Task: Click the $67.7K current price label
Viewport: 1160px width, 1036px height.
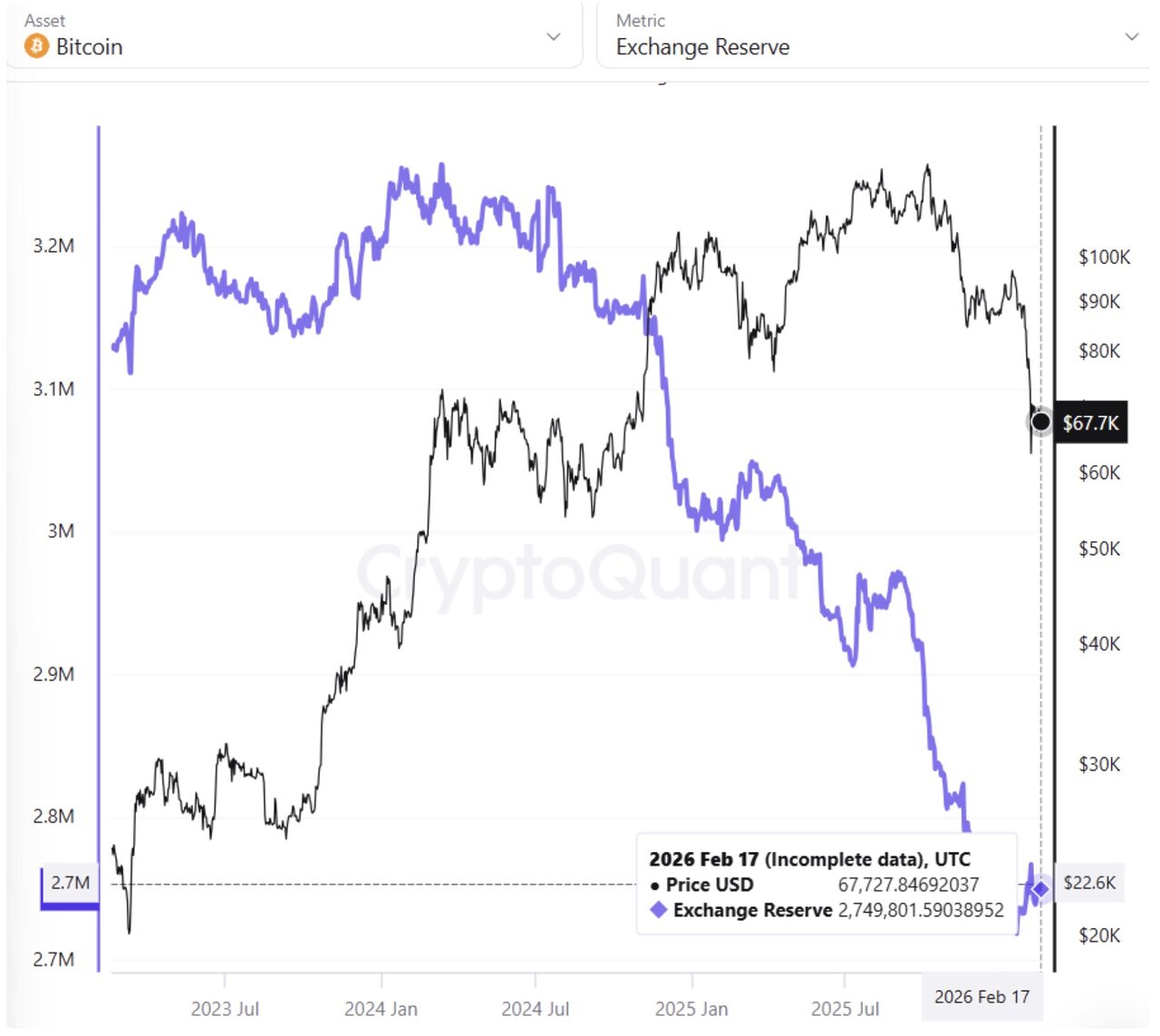Action: point(1090,423)
